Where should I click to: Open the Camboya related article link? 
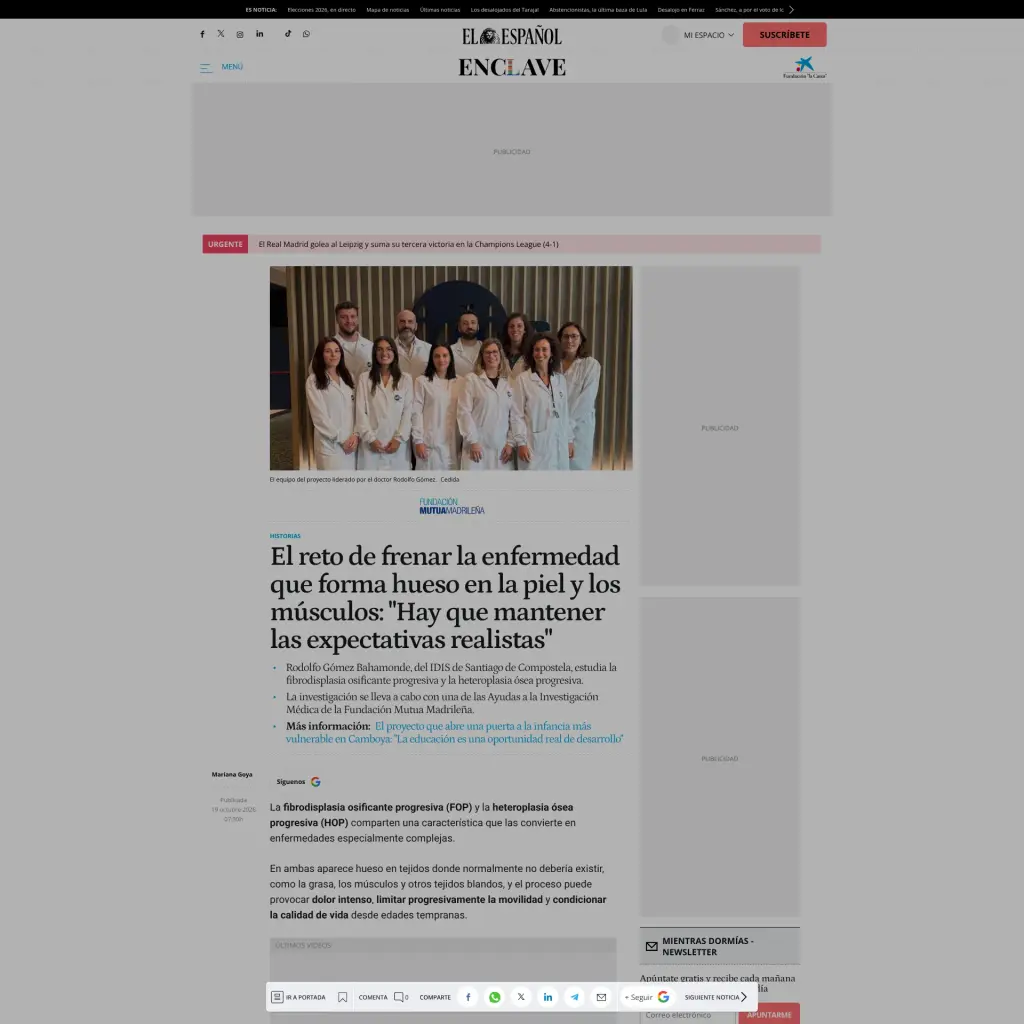click(x=455, y=732)
